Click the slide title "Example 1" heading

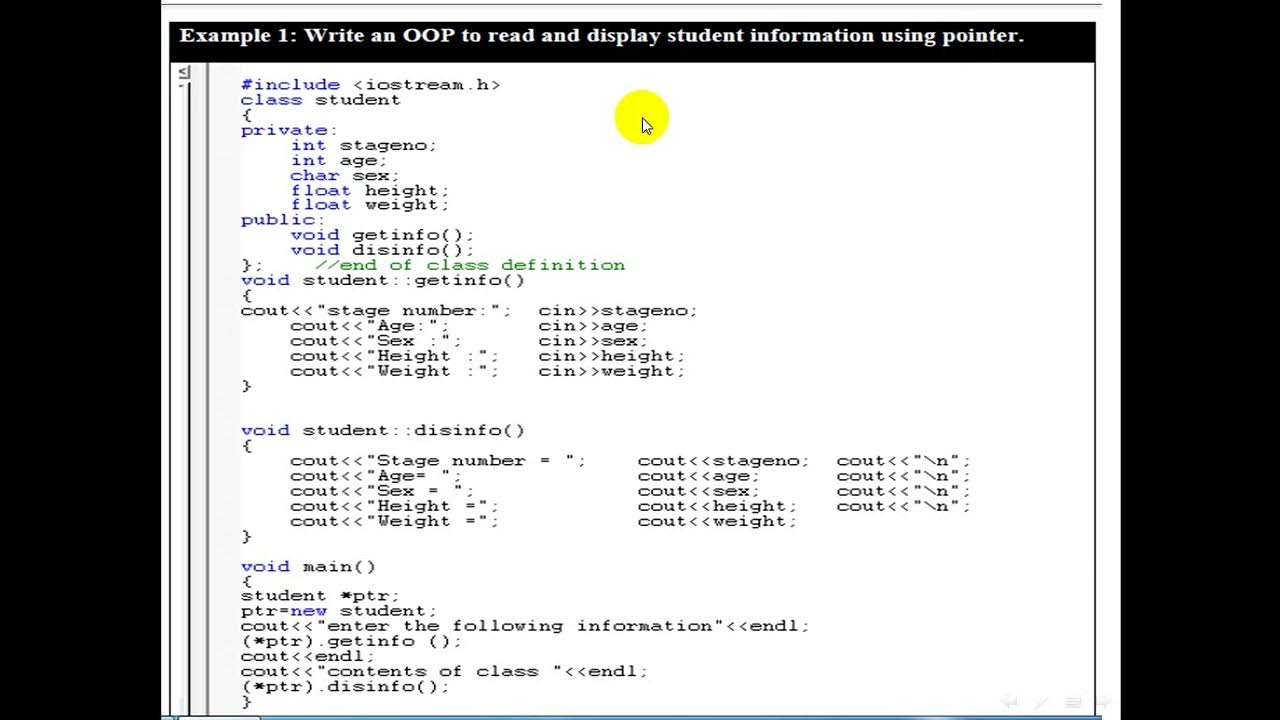(x=601, y=36)
